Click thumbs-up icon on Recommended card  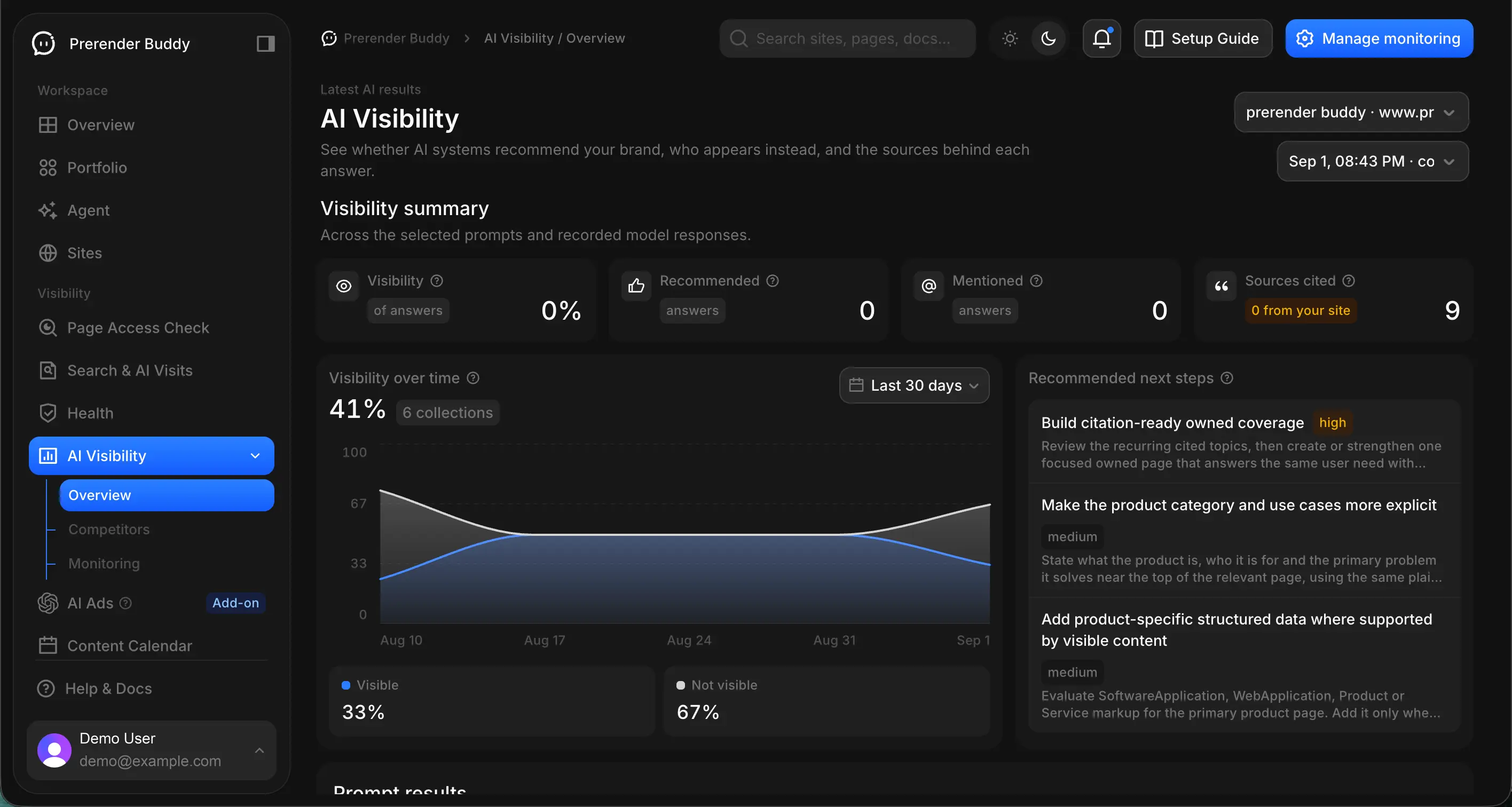636,286
